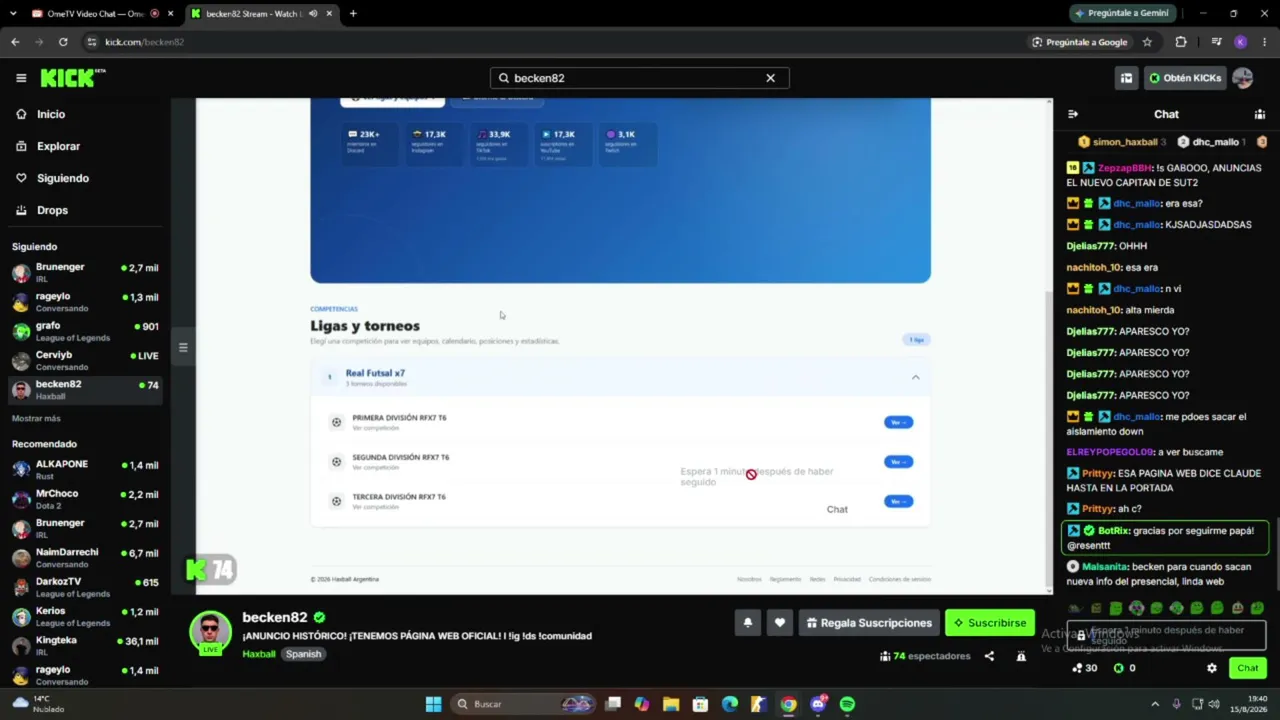Open recommended channel Kerios
The width and height of the screenshot is (1280, 720).
[85, 616]
